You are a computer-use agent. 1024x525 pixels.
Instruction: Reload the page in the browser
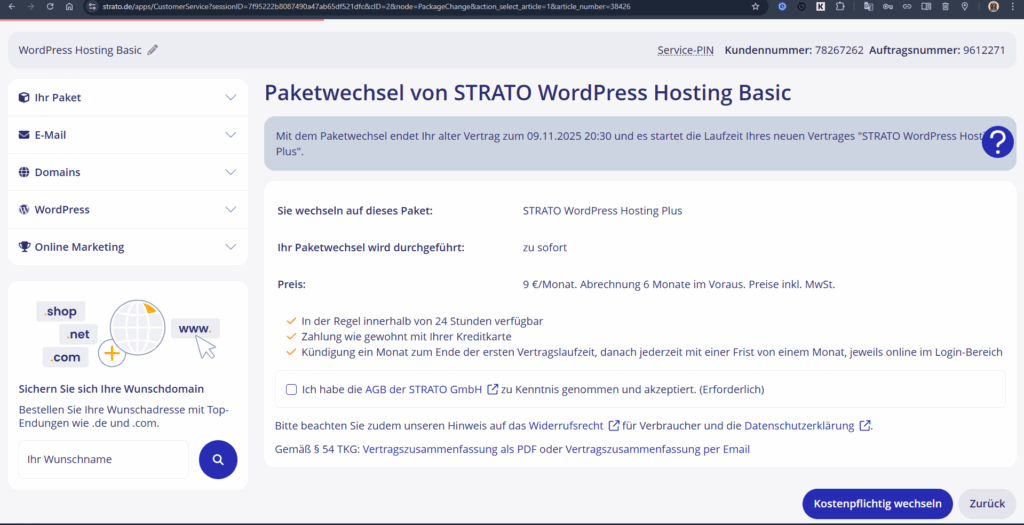point(50,6)
